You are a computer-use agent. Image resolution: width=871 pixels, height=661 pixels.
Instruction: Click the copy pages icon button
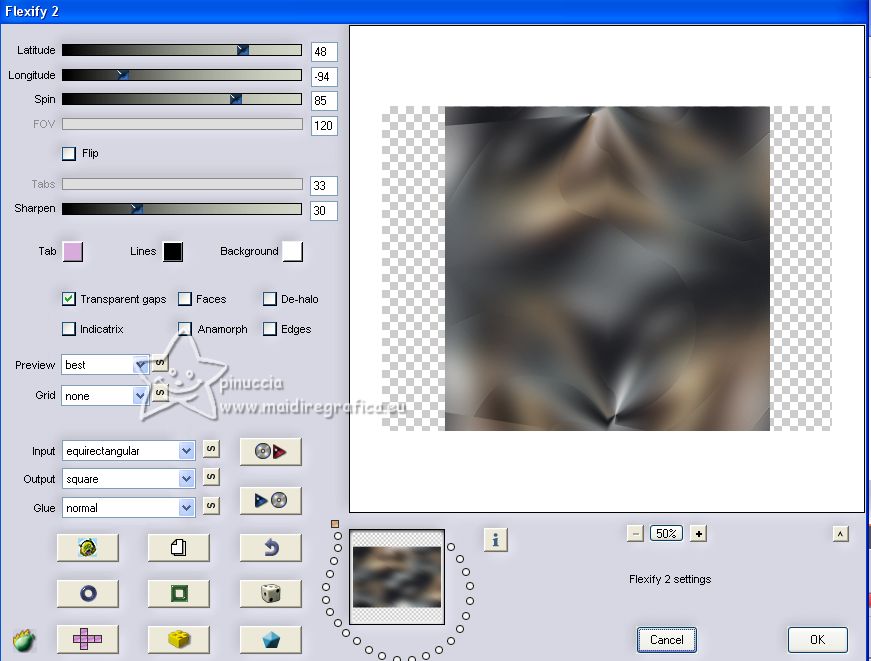179,548
